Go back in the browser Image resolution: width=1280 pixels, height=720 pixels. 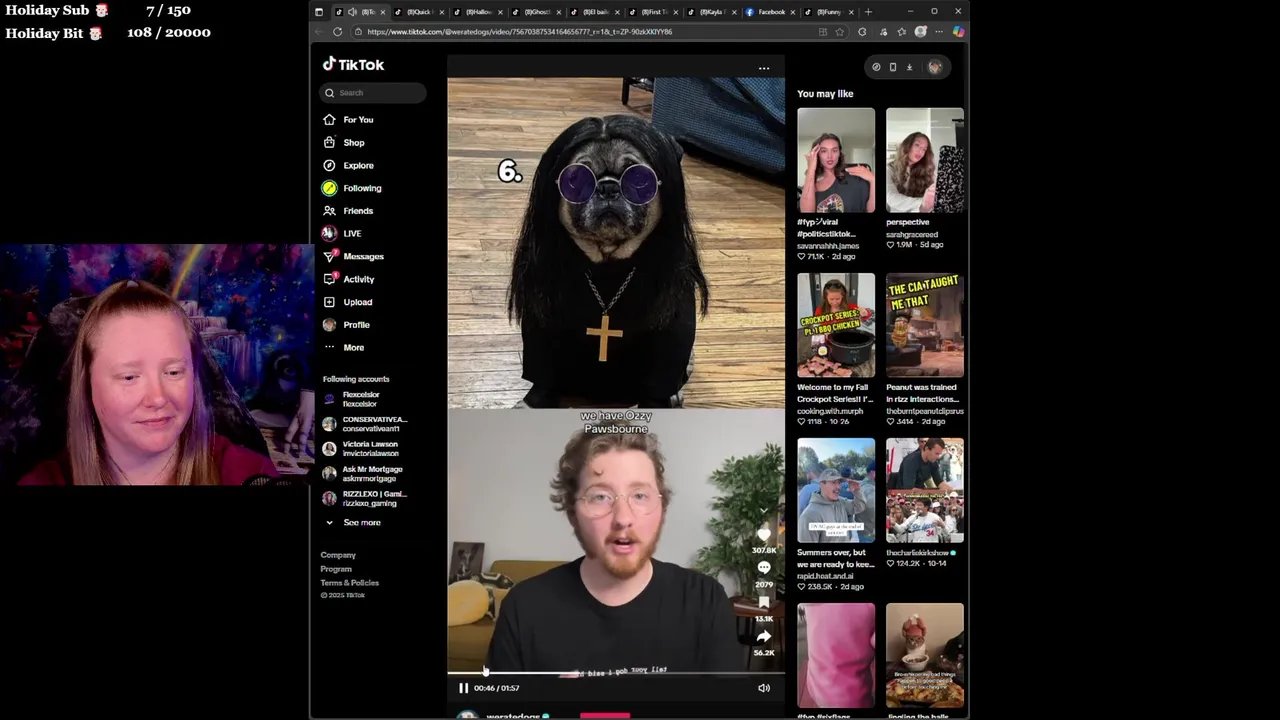tap(320, 32)
